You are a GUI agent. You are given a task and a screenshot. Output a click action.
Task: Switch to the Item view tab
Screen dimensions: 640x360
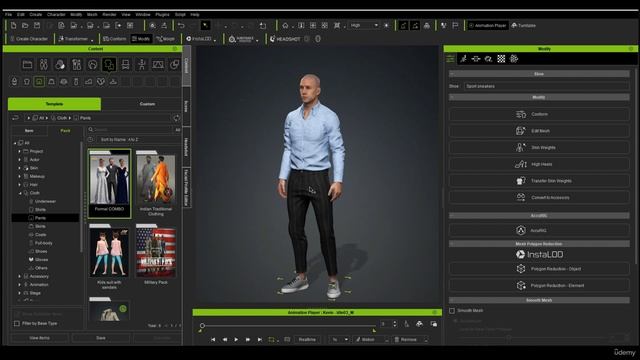[29, 131]
